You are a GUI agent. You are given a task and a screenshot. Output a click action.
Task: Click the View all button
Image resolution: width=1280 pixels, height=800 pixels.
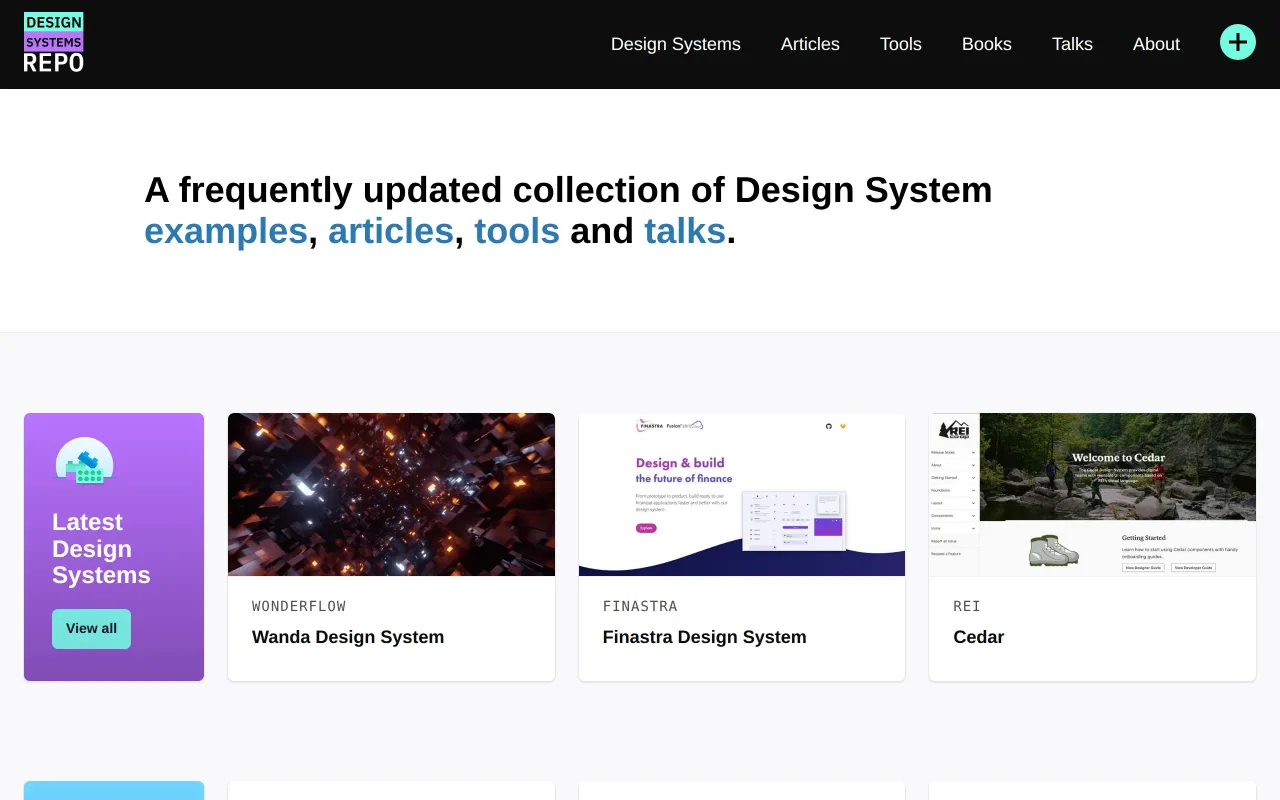[91, 629]
